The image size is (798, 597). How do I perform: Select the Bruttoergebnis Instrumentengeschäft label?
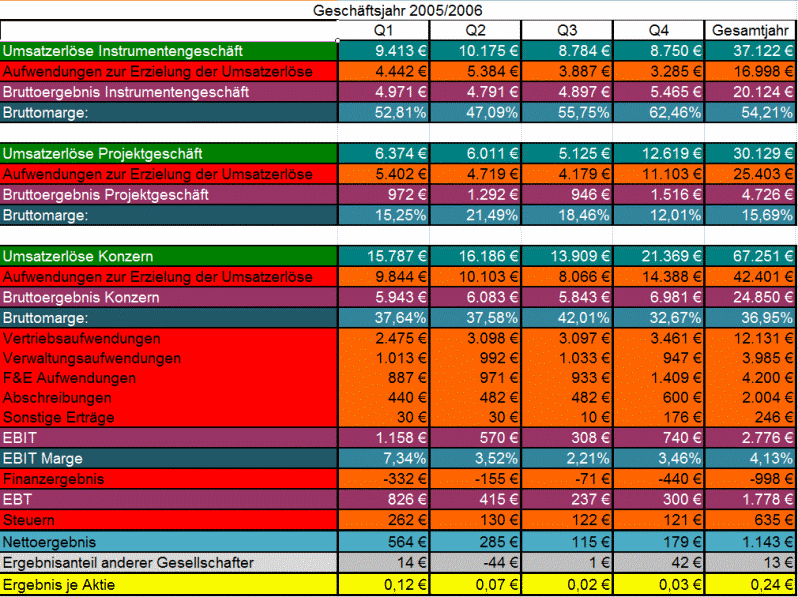(169, 92)
